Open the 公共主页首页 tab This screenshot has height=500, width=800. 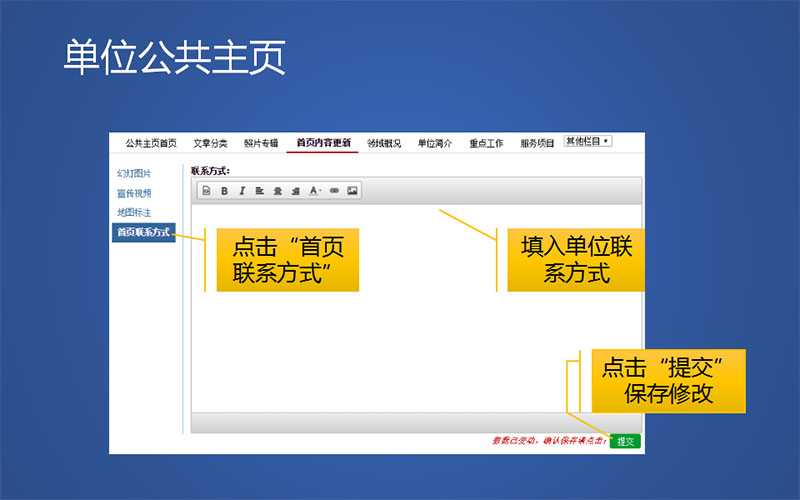151,143
